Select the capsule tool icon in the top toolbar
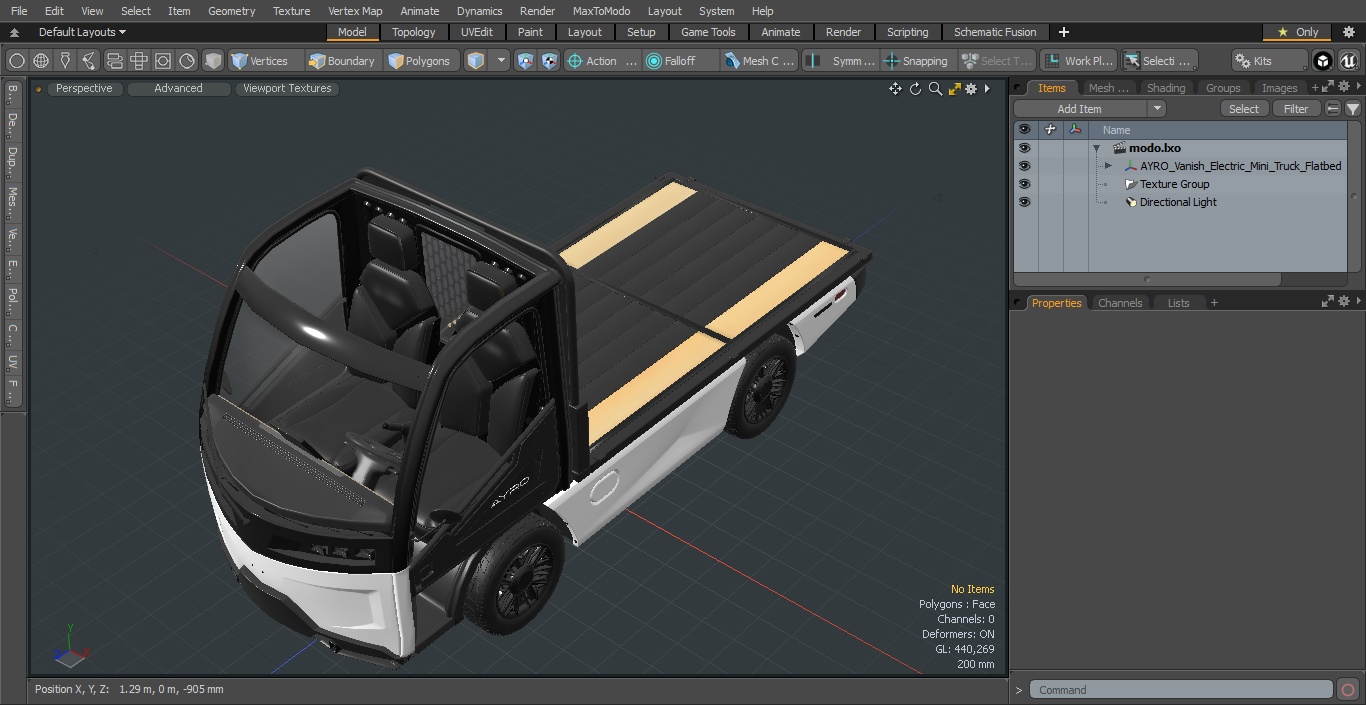This screenshot has height=705, width=1366. 115,61
